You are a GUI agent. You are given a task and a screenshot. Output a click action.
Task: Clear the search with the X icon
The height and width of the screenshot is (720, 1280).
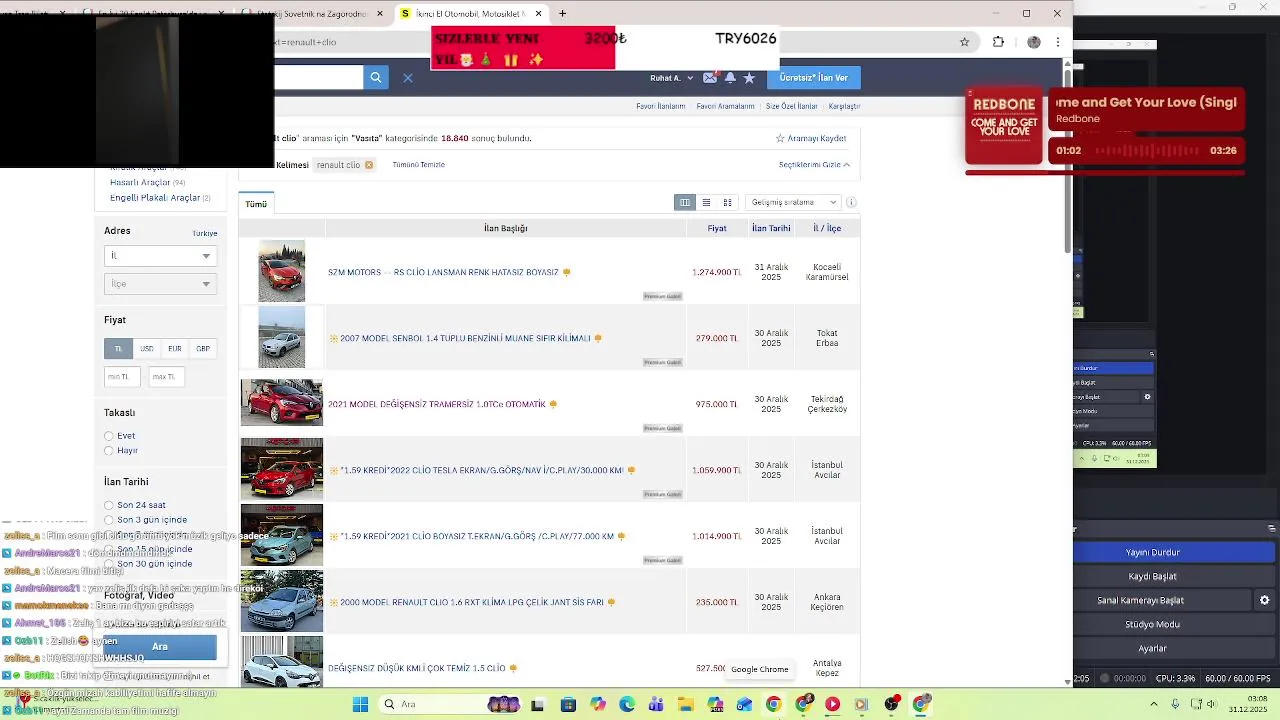tap(408, 78)
